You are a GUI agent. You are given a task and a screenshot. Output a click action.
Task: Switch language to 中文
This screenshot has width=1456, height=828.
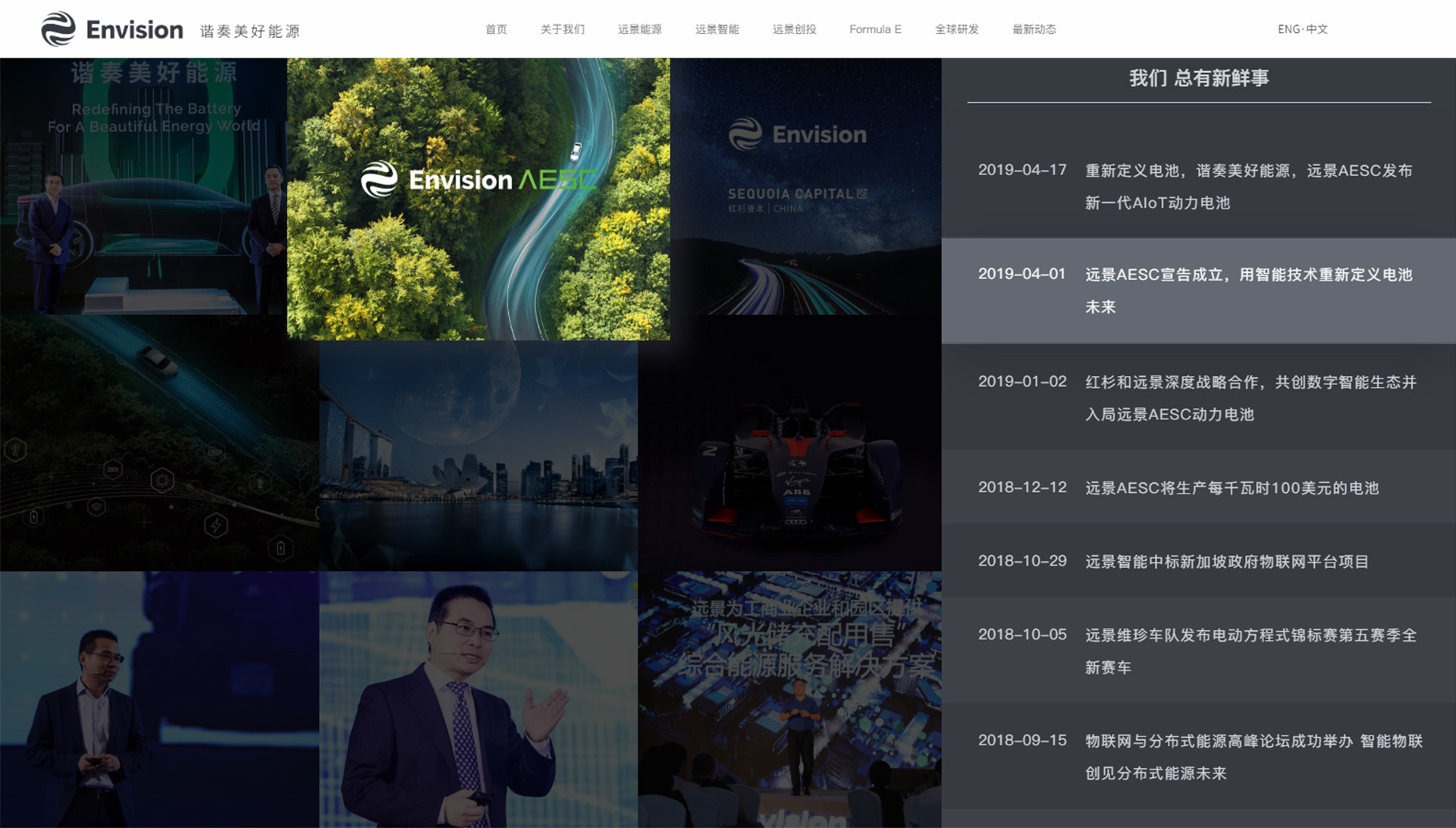click(1317, 30)
